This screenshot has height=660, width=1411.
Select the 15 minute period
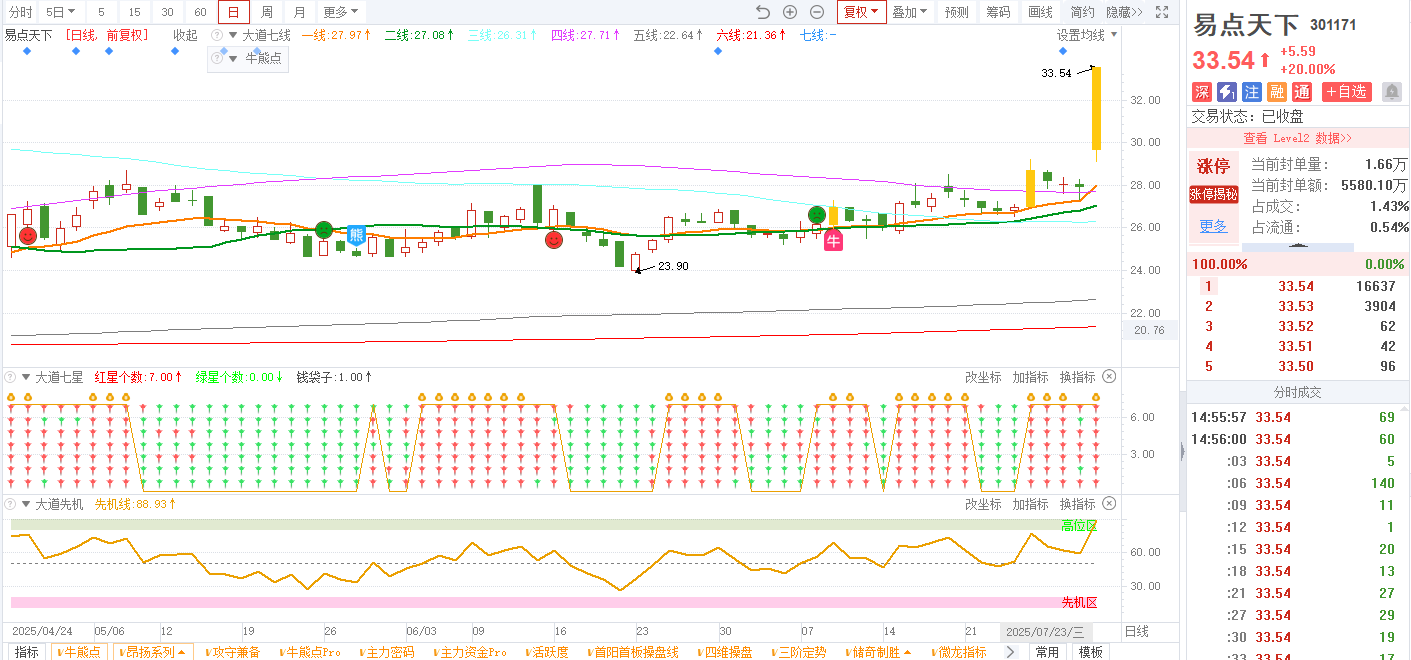coord(134,12)
